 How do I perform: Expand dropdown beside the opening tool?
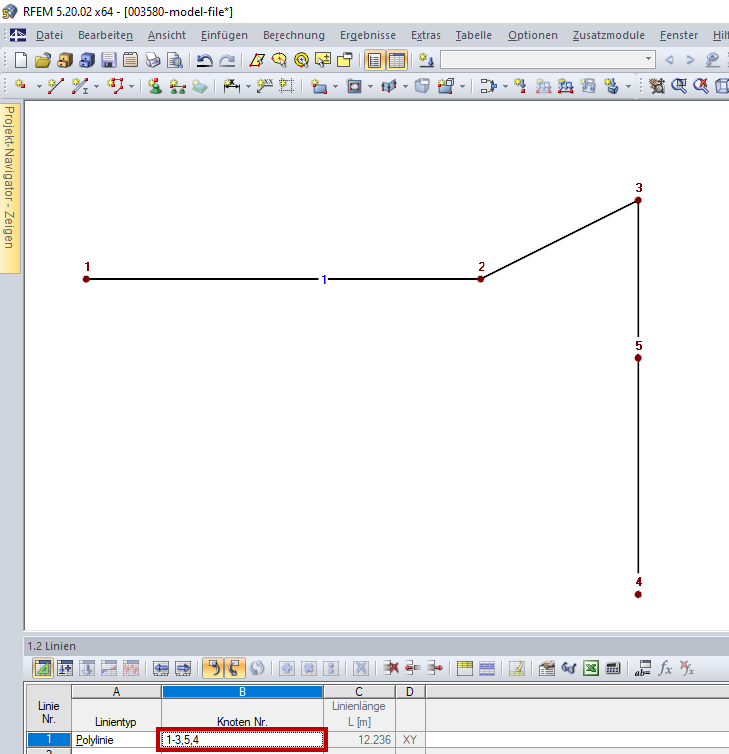pos(370,87)
